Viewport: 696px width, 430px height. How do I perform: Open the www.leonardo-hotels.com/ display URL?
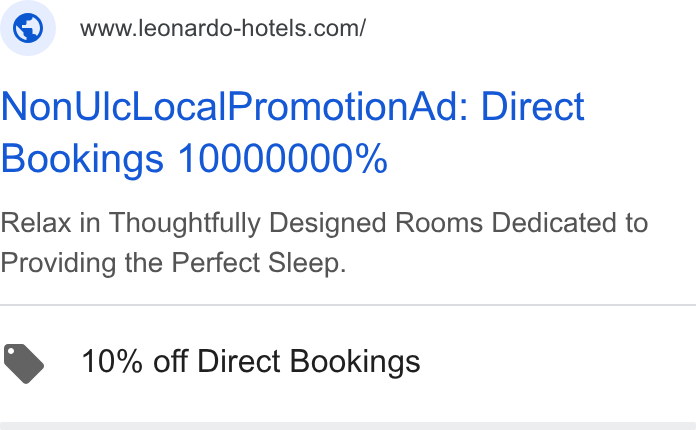223,28
